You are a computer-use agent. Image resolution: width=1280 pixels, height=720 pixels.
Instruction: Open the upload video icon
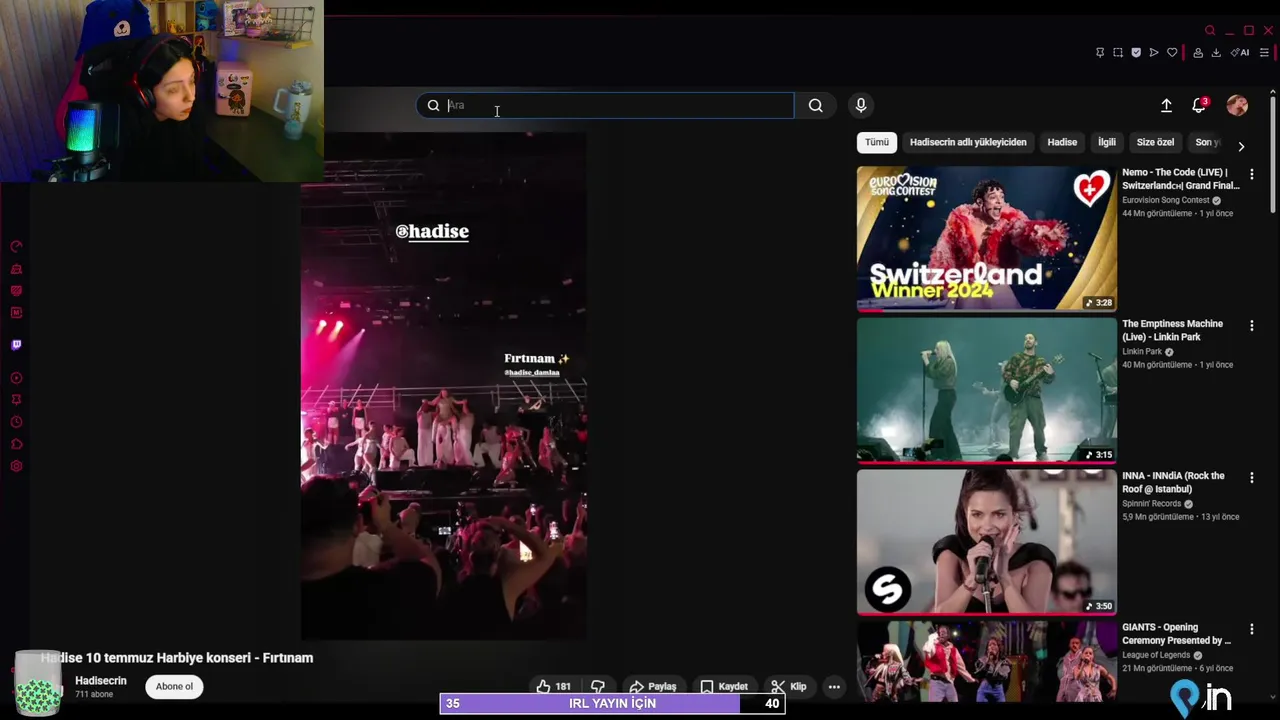[x=1166, y=105]
